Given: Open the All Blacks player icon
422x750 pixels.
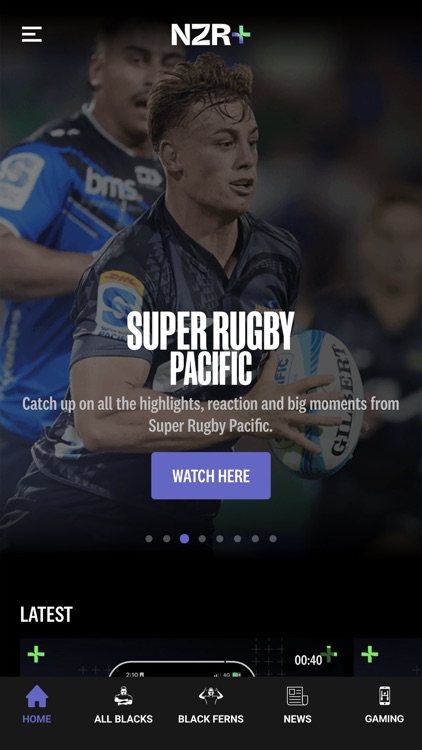Looking at the screenshot, I should point(123,696).
